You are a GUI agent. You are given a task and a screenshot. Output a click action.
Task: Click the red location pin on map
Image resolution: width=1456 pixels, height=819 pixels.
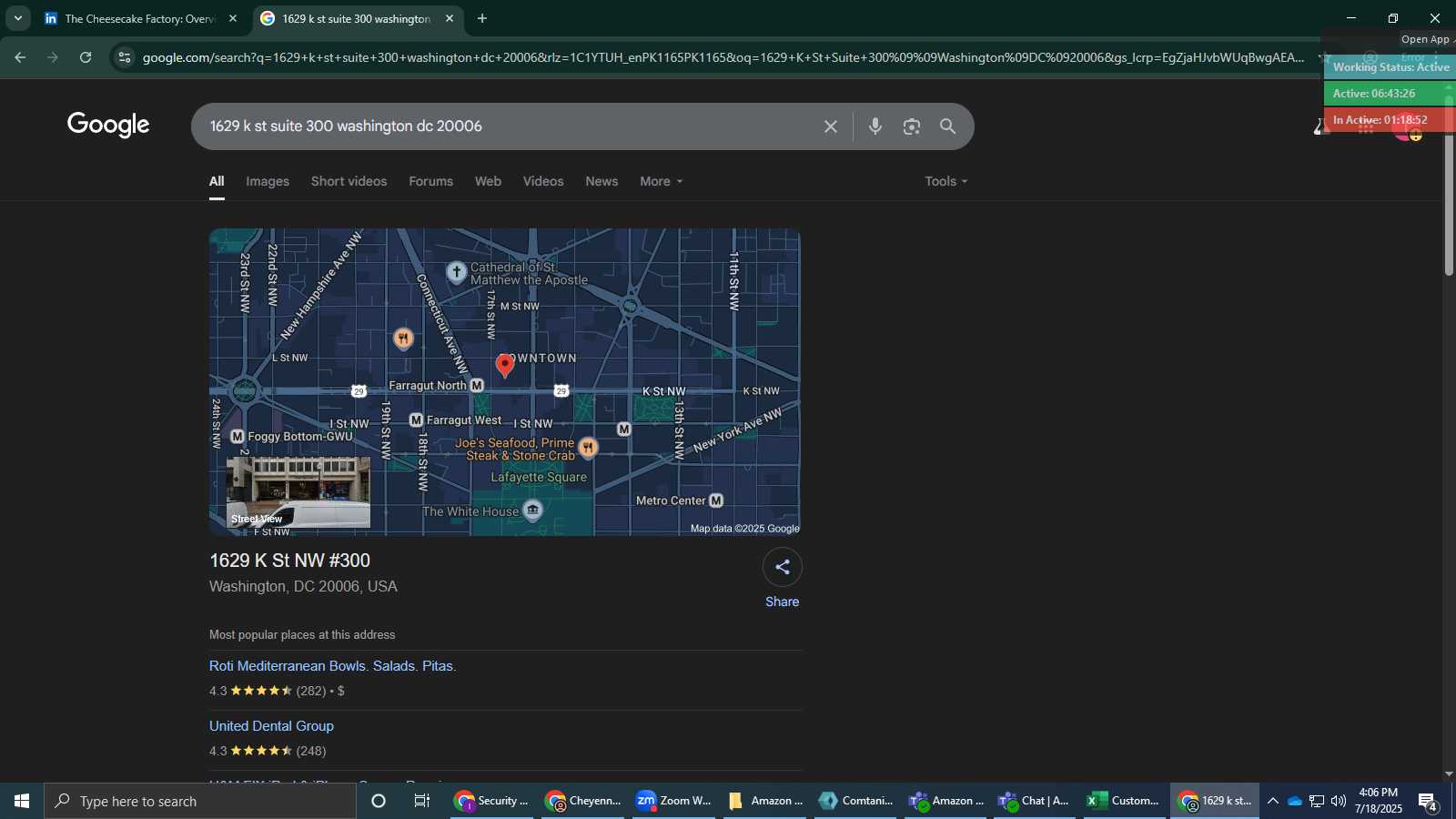[505, 366]
